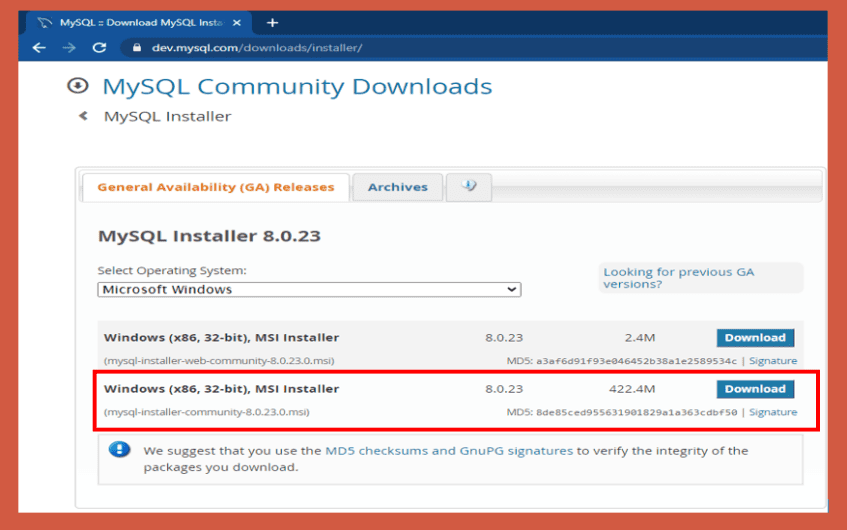Click the back chevron beside MySQL Installer
The width and height of the screenshot is (847, 530).
(x=83, y=116)
